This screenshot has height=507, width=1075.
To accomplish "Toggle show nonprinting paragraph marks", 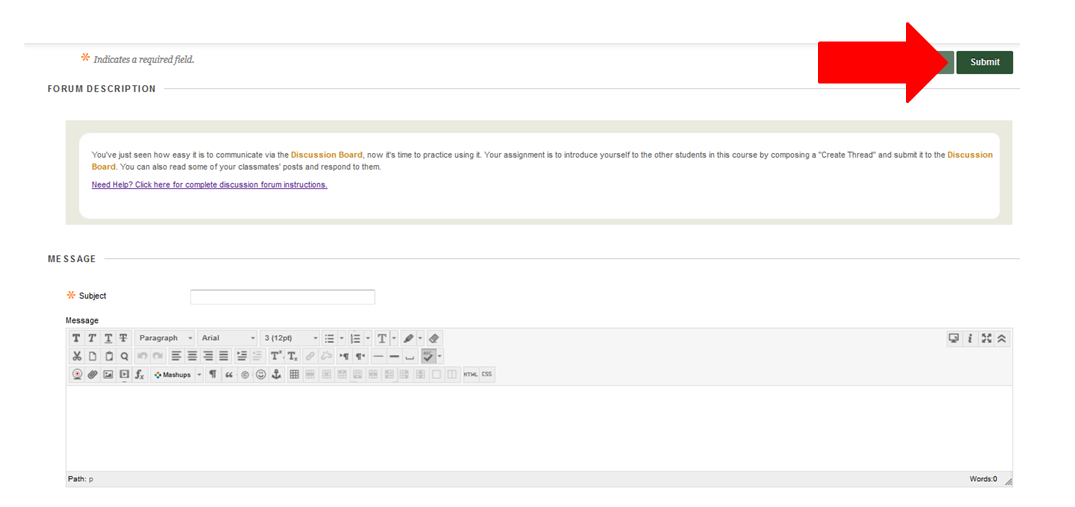I will [213, 374].
